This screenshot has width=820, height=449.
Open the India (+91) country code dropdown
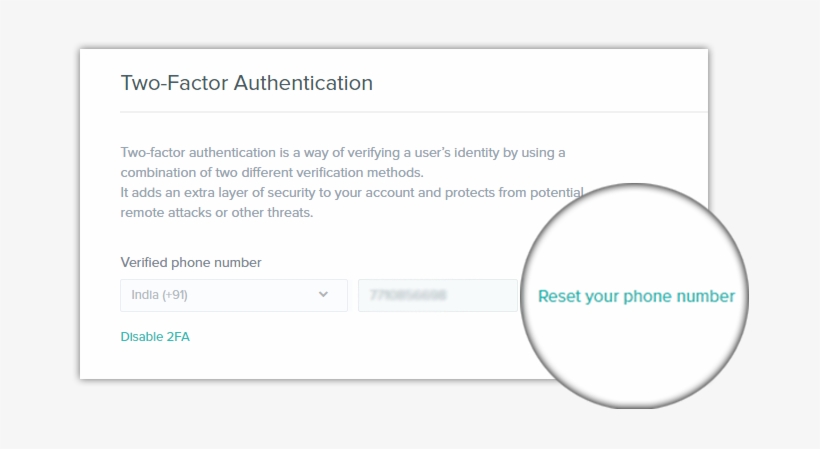pos(233,295)
